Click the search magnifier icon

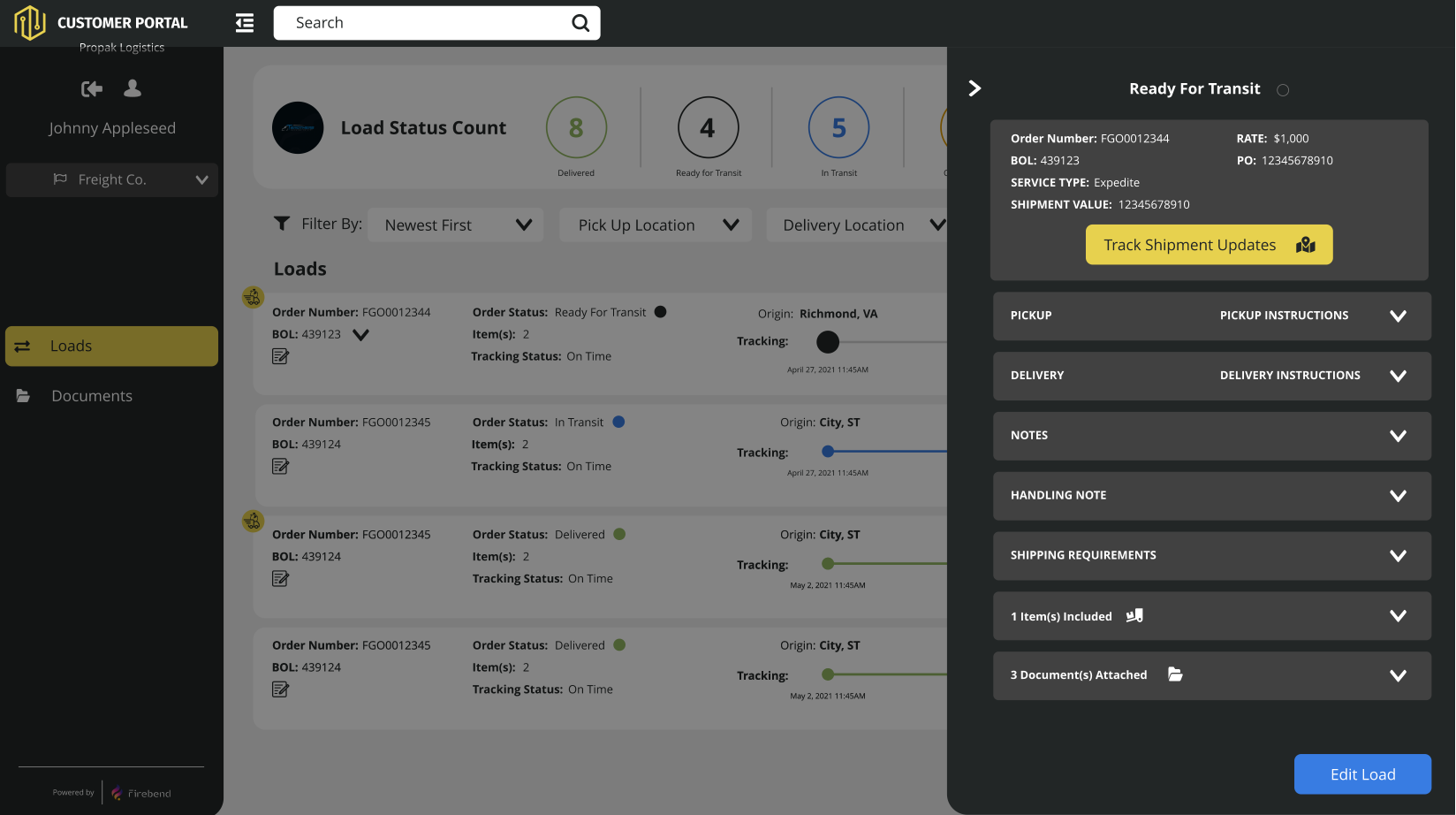pos(579,22)
